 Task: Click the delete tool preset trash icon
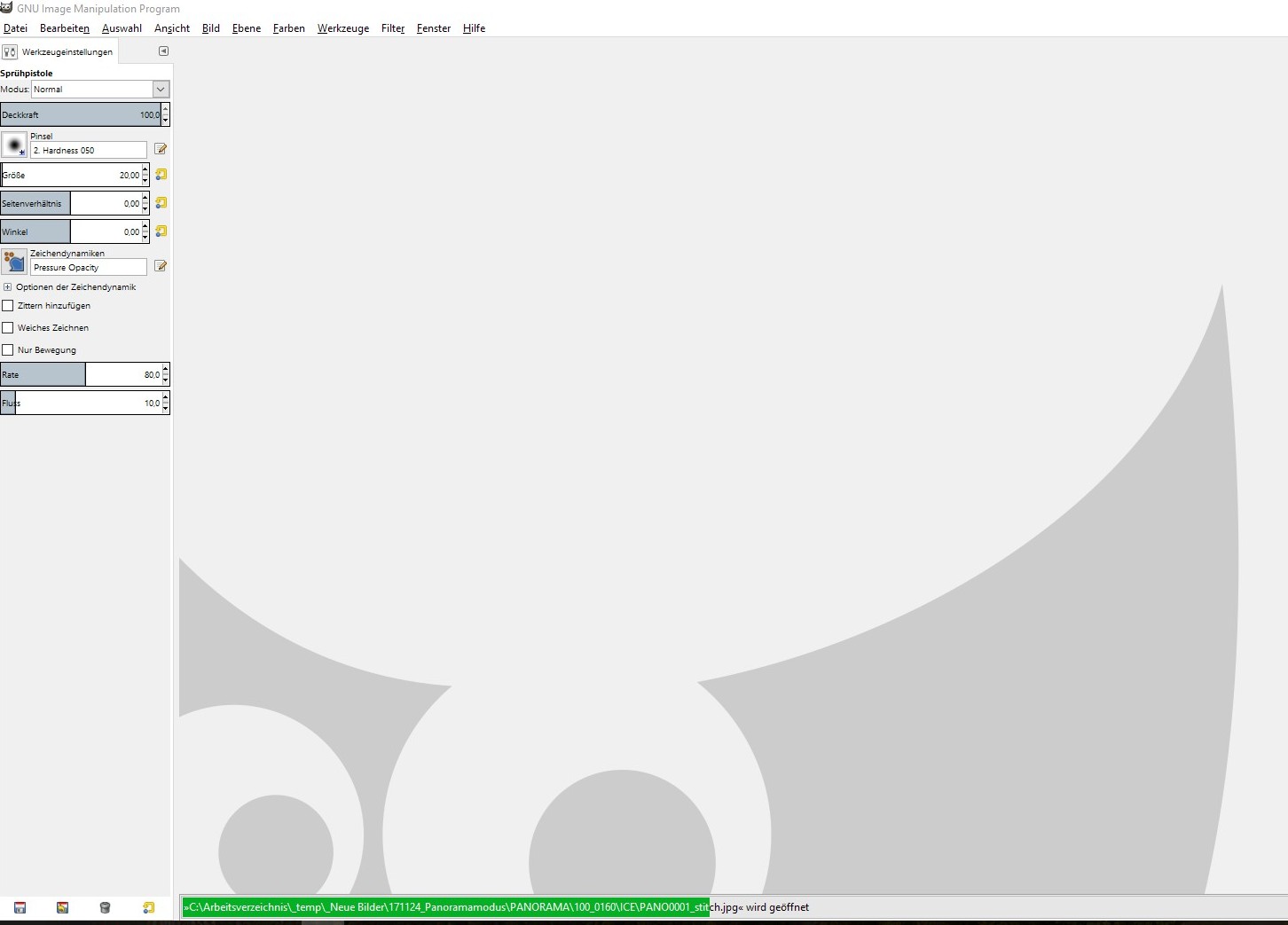click(105, 907)
